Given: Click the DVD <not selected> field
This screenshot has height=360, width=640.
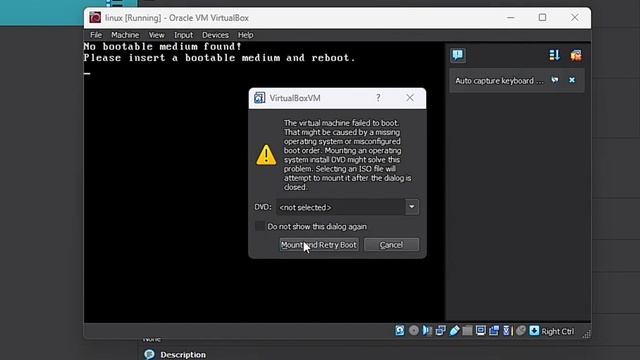Looking at the screenshot, I should (x=340, y=207).
